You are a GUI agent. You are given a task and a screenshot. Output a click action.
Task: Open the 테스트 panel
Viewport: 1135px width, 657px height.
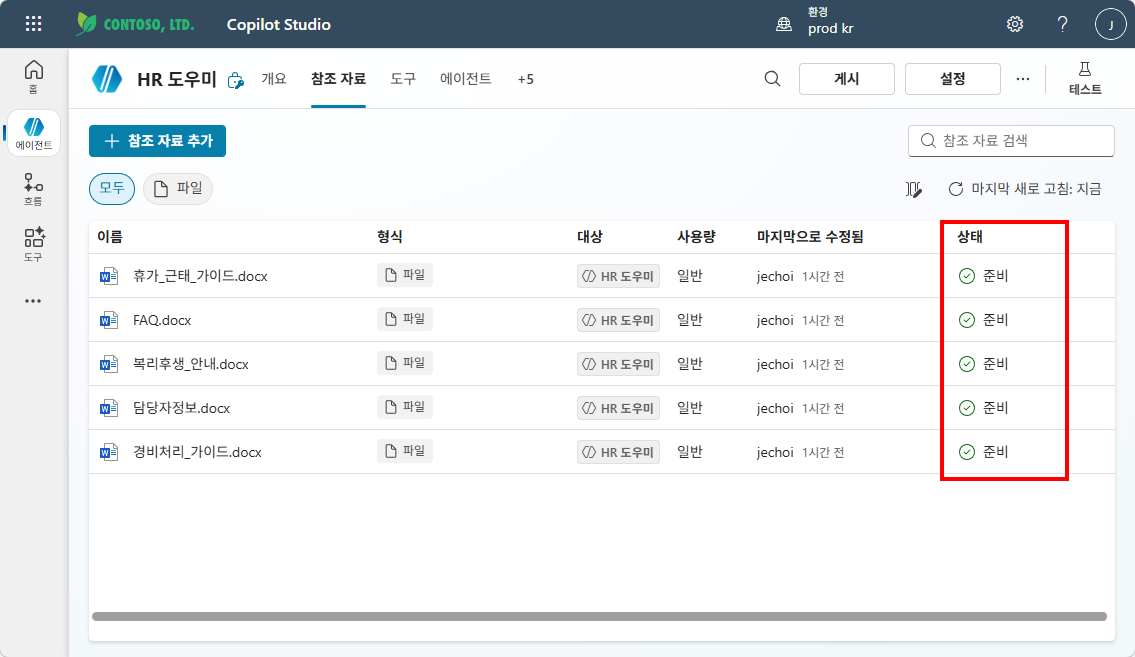pos(1085,78)
